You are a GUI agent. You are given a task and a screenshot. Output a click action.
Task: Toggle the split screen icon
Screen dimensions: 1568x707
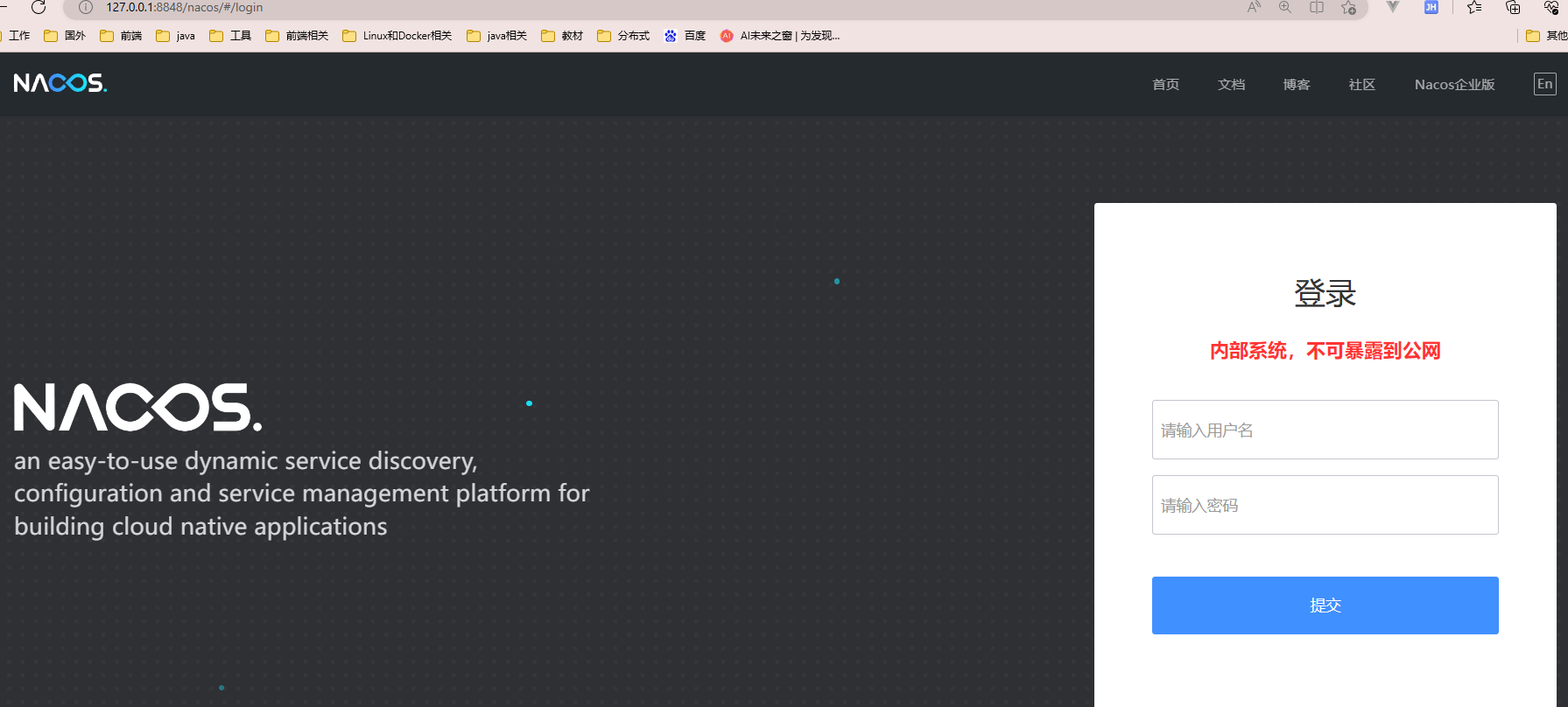(1317, 7)
